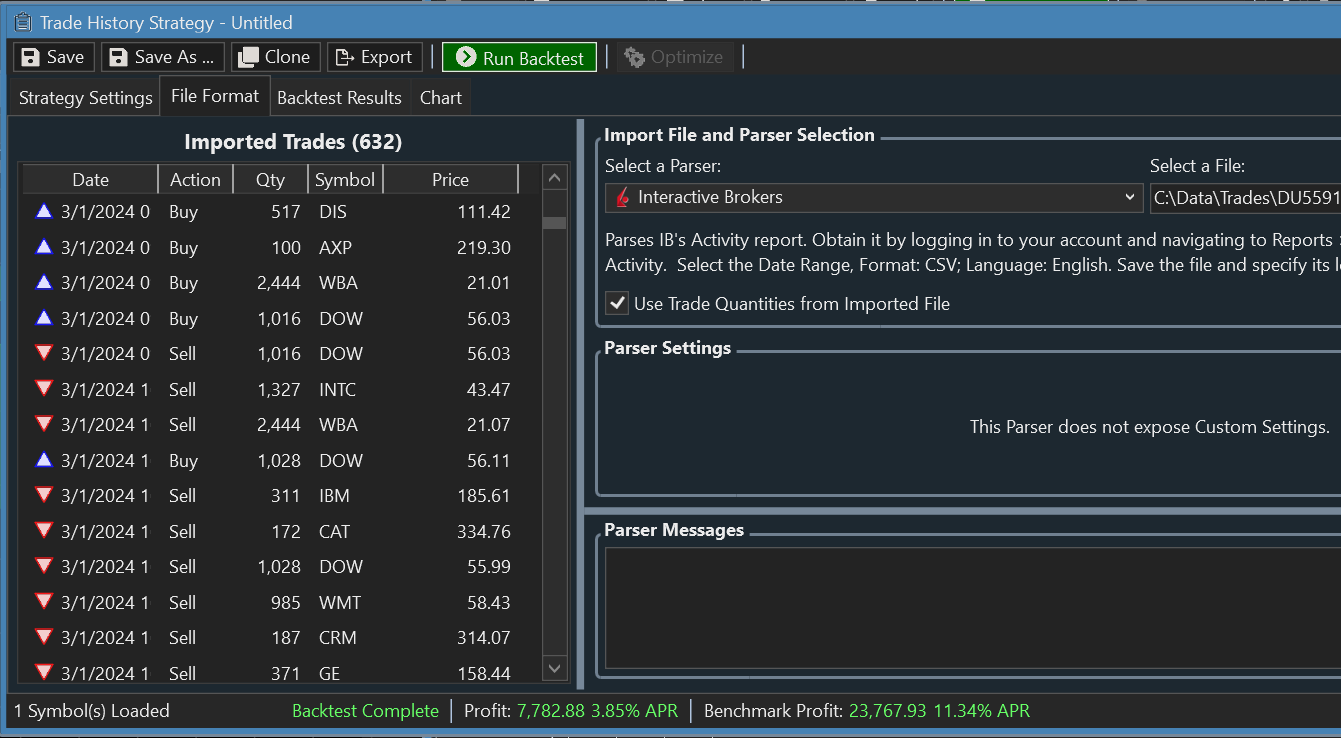Click the buy triangle on DOW 56.11 row
The width and height of the screenshot is (1341, 738).
[x=43, y=459]
